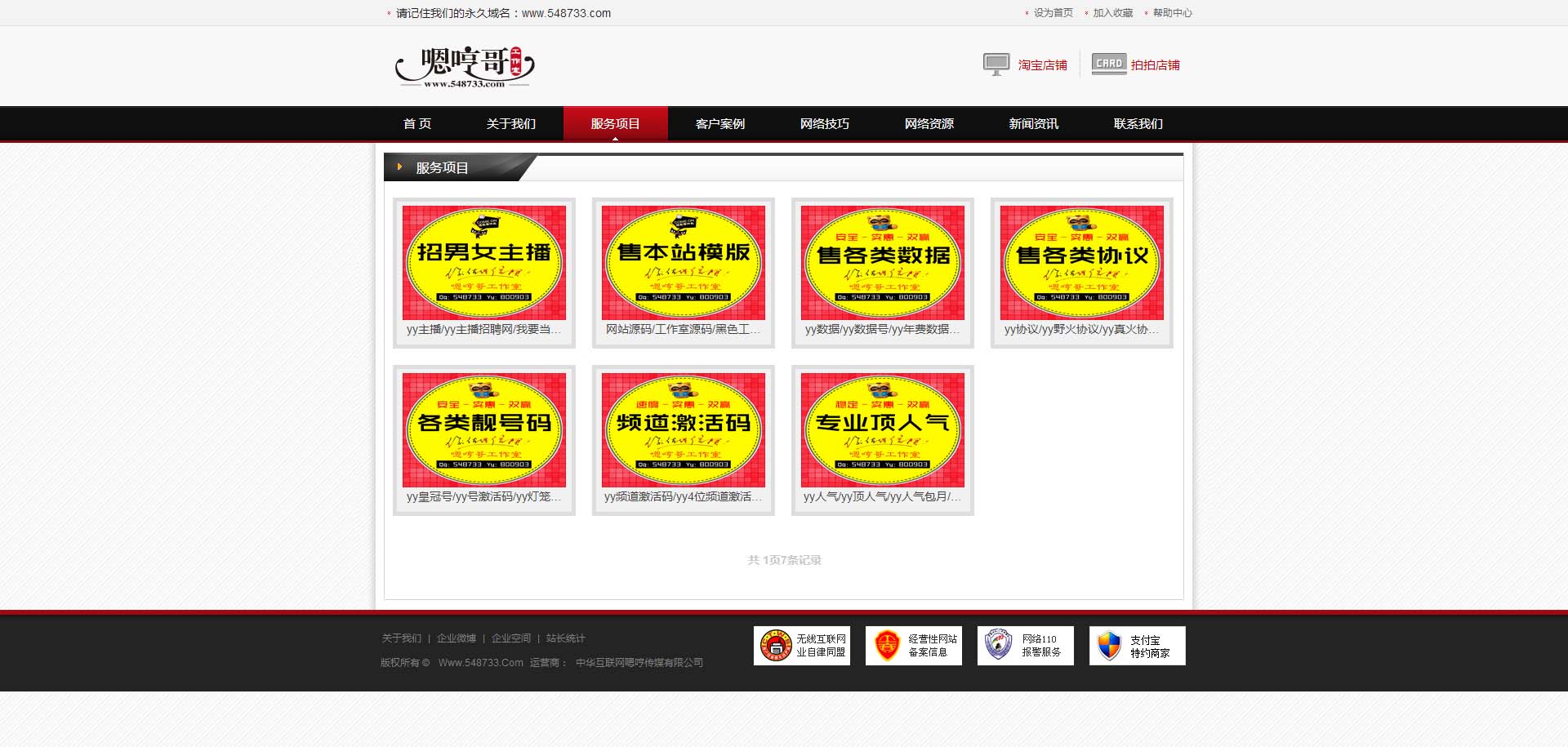Click the 中华互联网嗯哼传媒有限公司 footer text
The width and height of the screenshot is (1568, 747).
pos(639,663)
